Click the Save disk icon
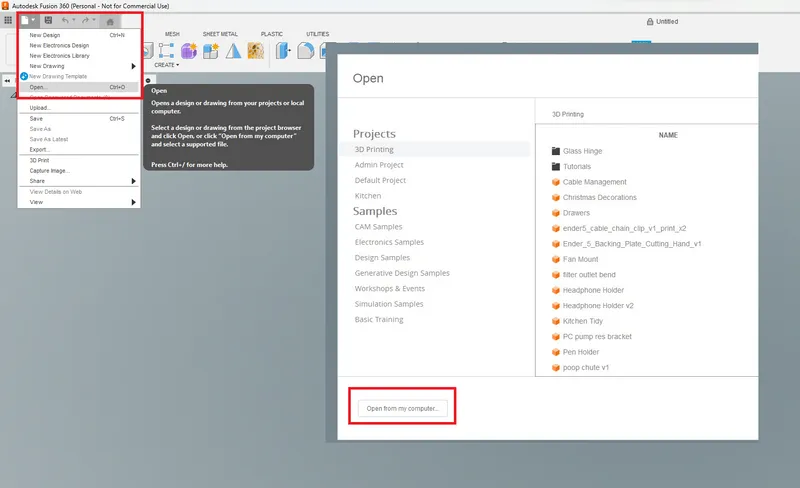 [x=48, y=20]
